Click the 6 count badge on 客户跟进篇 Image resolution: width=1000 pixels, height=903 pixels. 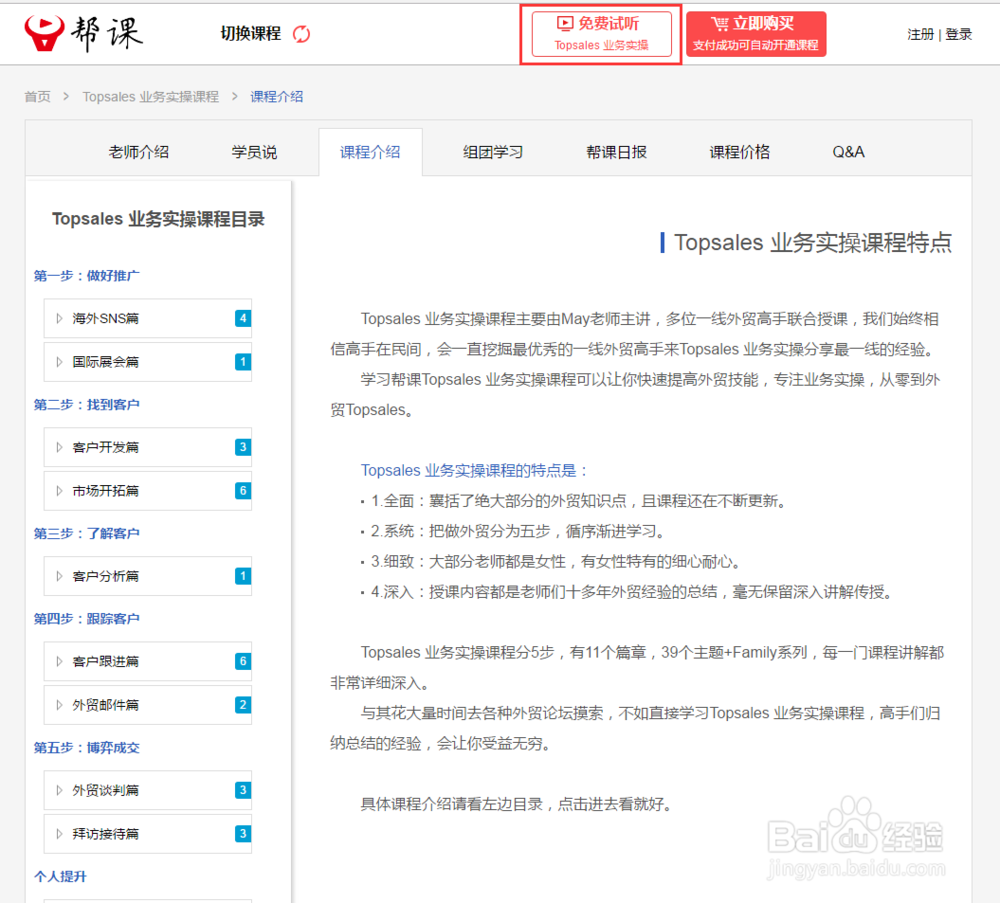242,661
